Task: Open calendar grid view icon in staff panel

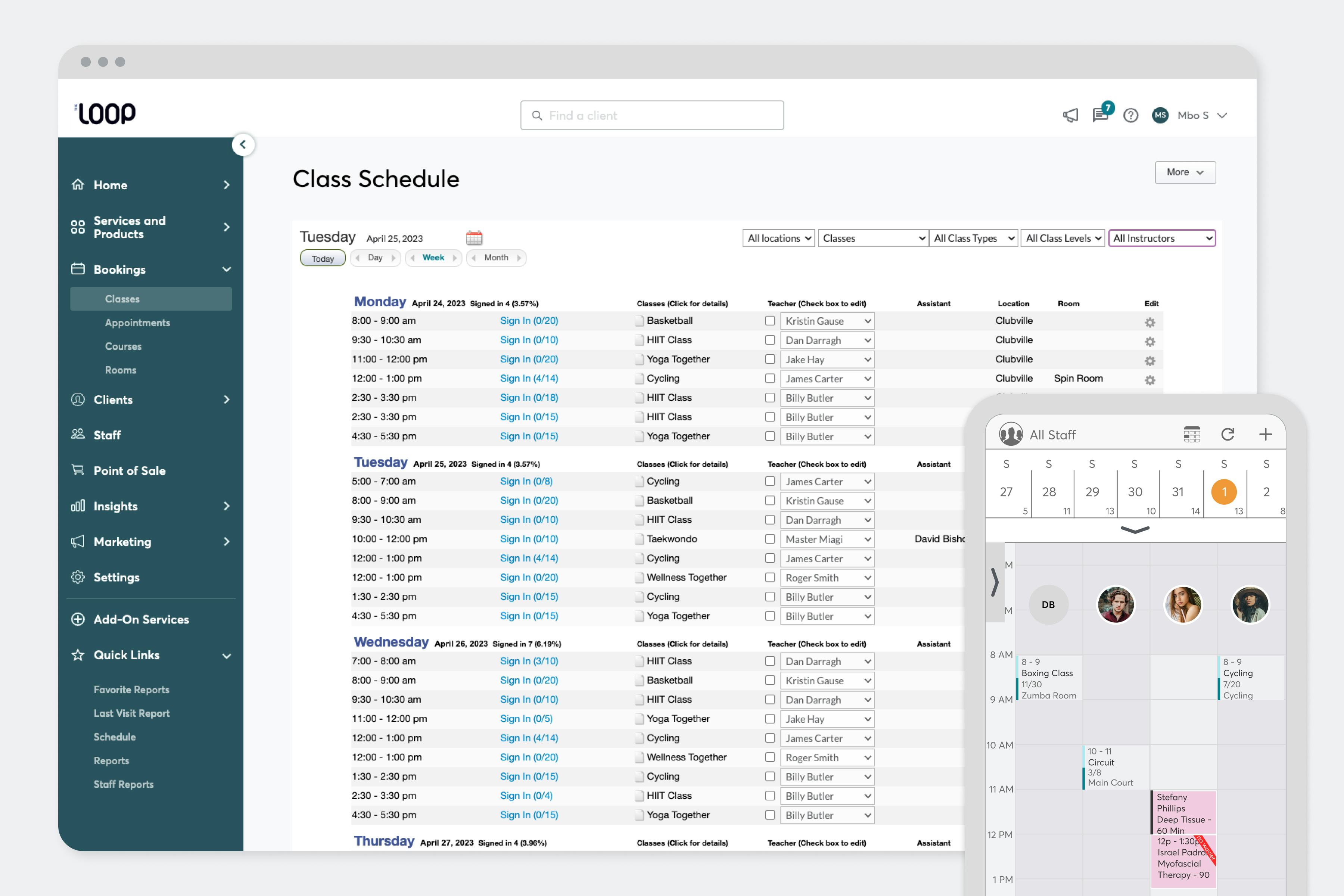Action: 1191,434
